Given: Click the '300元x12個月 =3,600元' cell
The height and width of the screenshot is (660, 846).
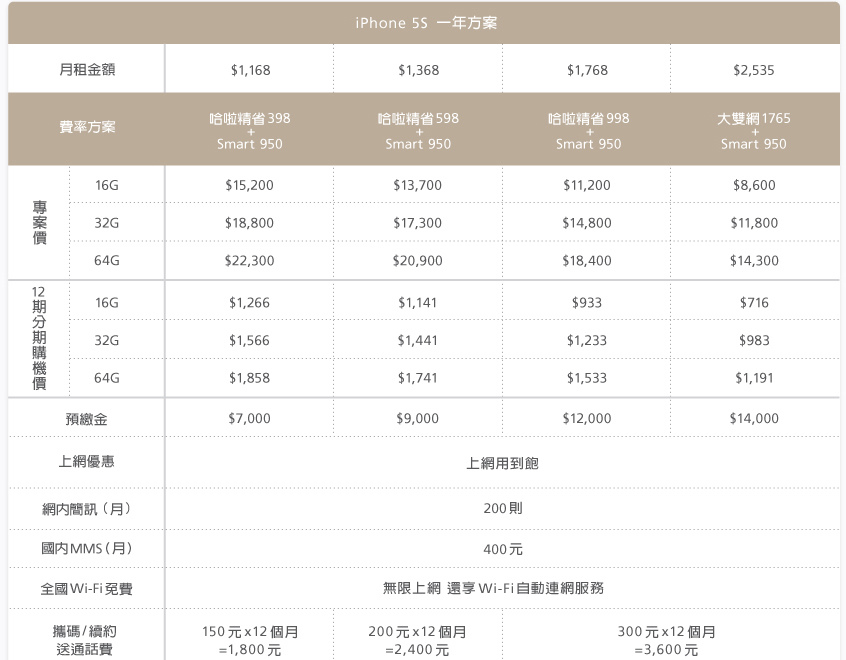Looking at the screenshot, I should pos(666,640).
